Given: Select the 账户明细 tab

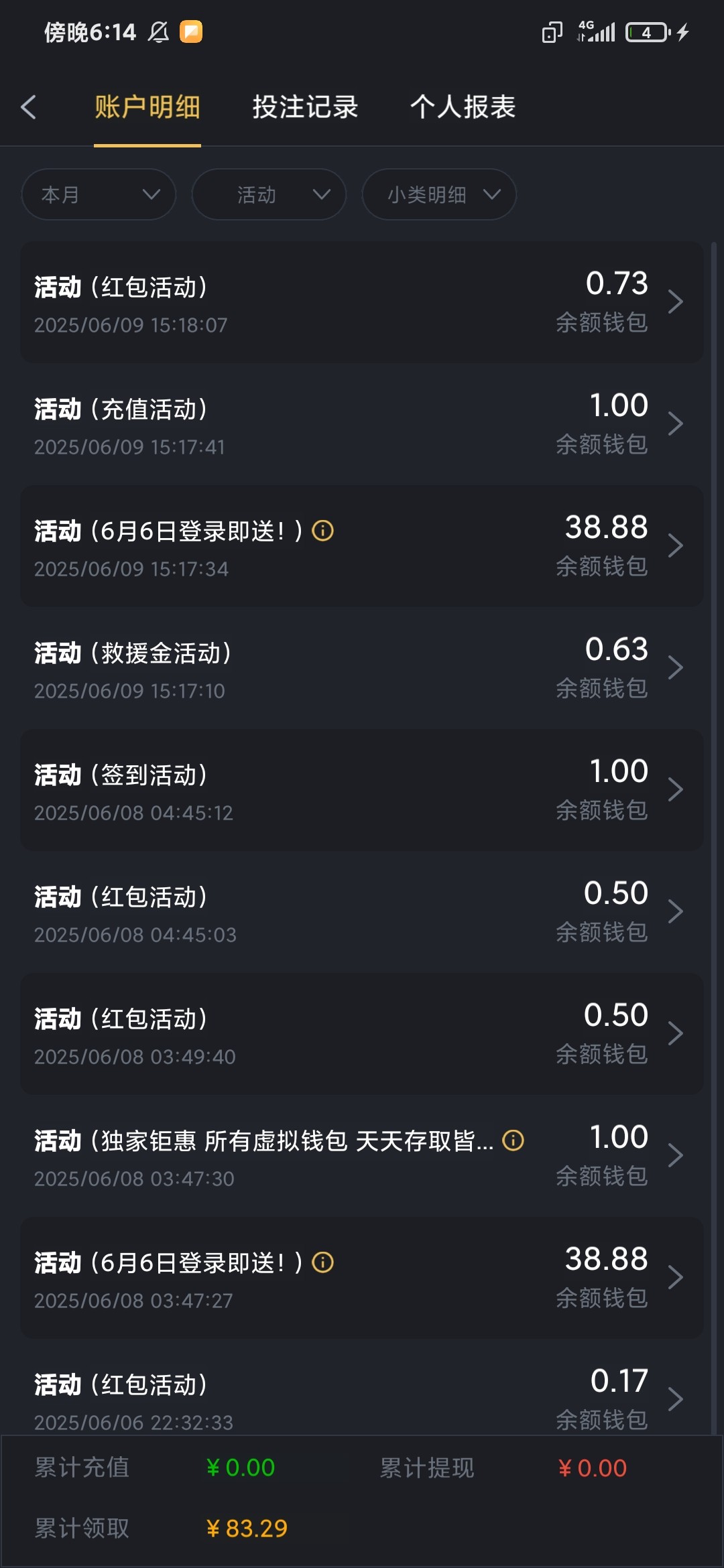Looking at the screenshot, I should [147, 107].
